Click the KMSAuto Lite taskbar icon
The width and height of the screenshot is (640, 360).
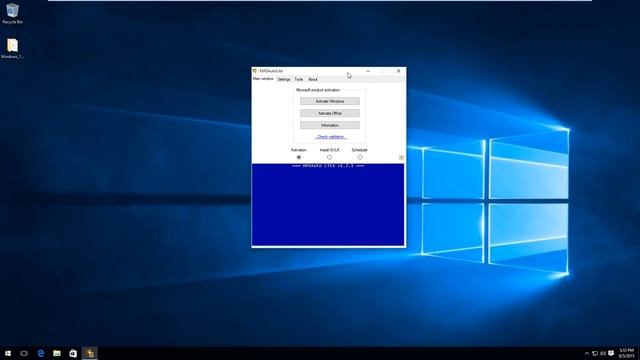pos(90,353)
